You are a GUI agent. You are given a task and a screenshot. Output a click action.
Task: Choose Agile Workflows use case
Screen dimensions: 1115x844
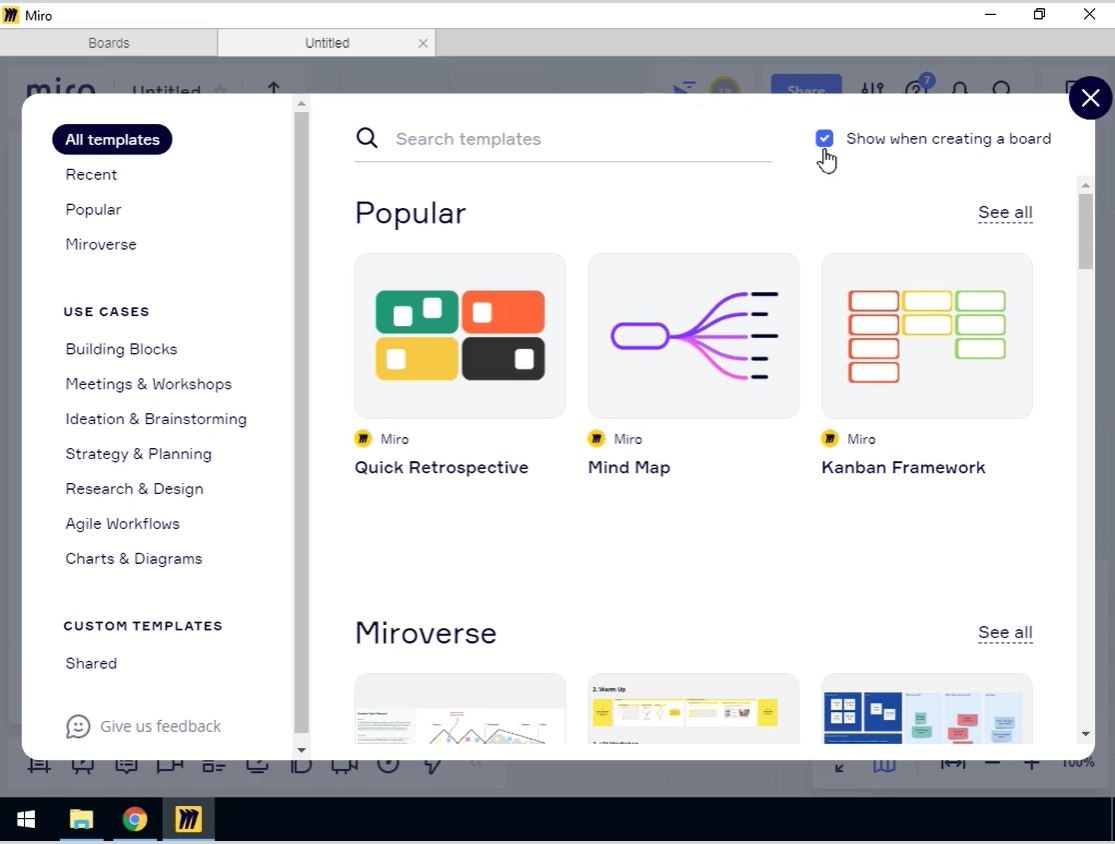coord(122,523)
